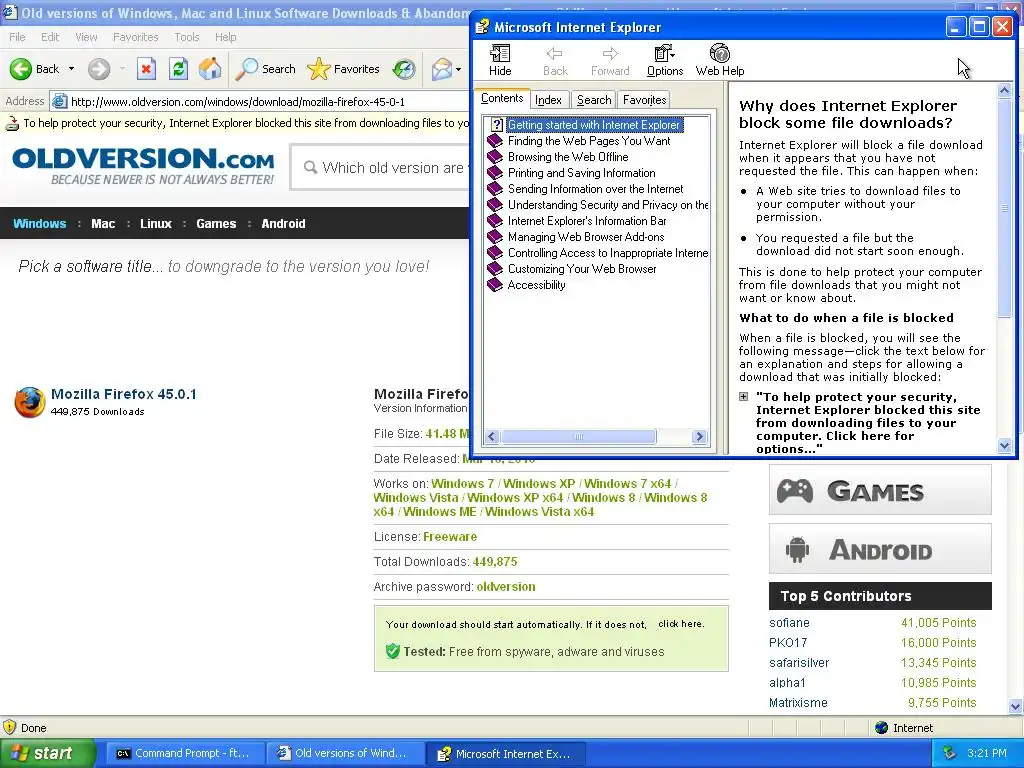Open the View menu
The height and width of the screenshot is (768, 1024).
pos(86,37)
